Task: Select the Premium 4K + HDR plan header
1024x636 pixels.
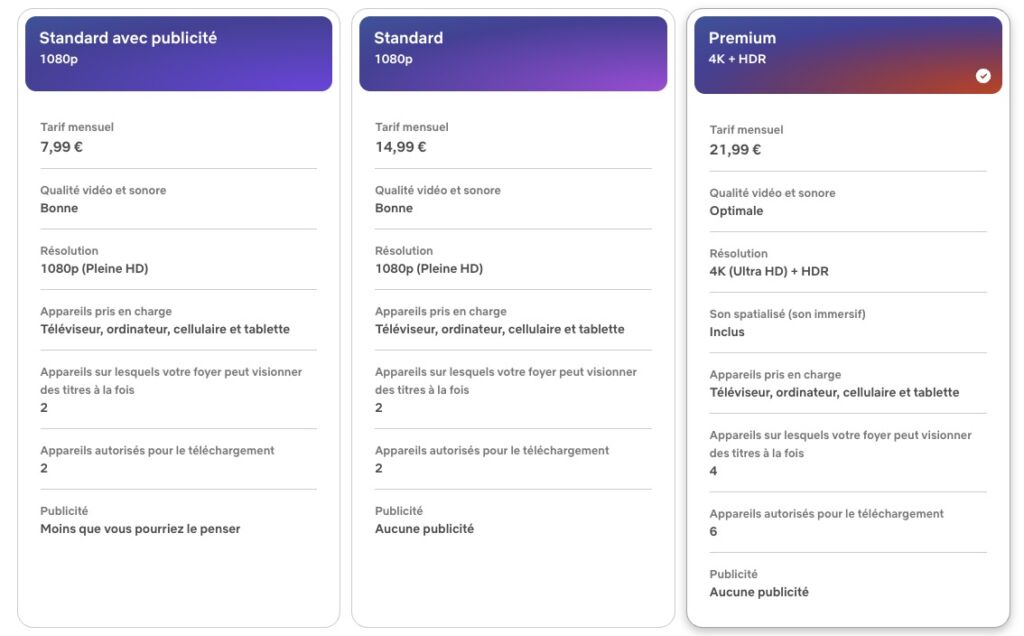Action: coord(847,55)
